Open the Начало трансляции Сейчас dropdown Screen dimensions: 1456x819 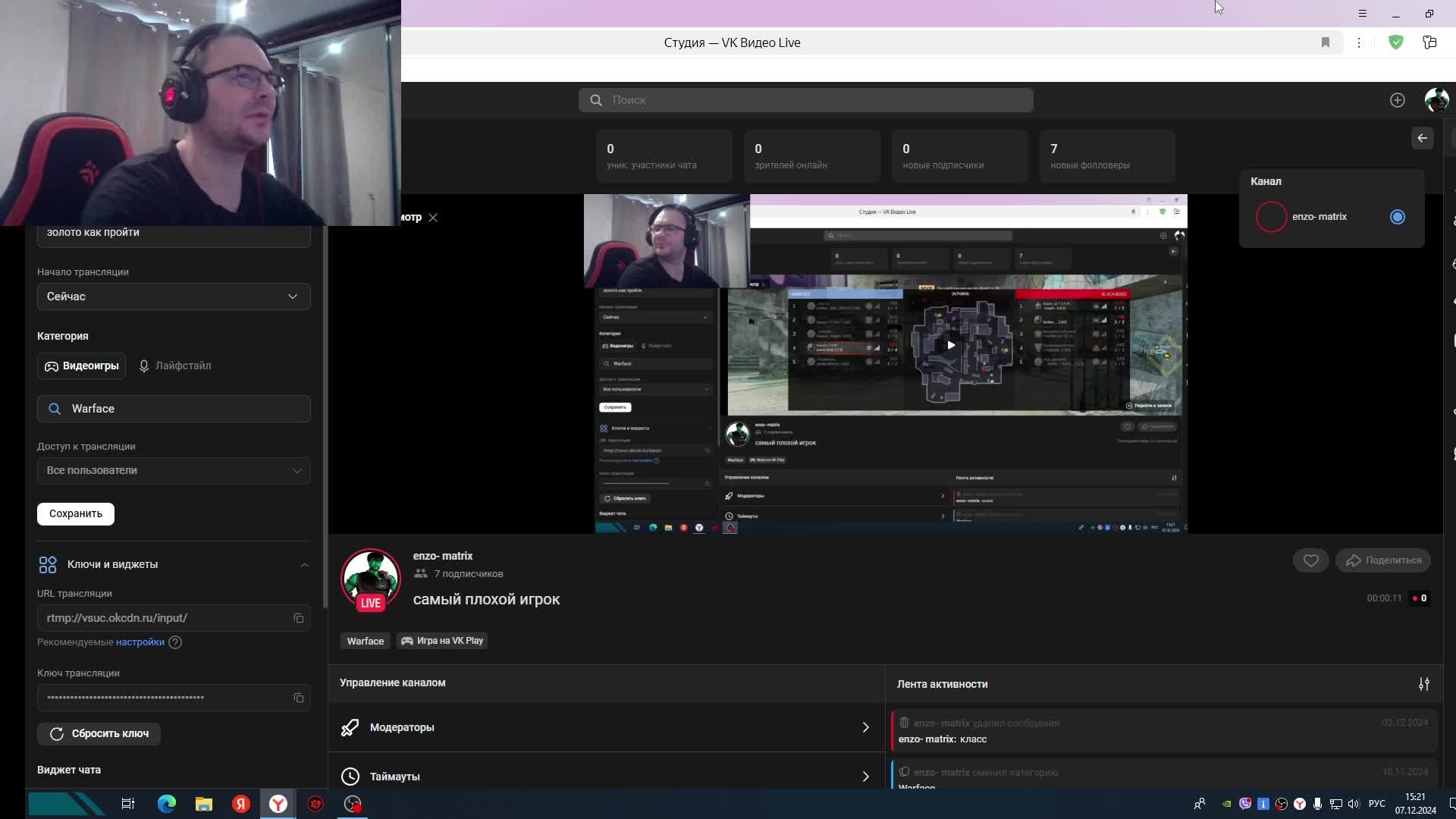pos(174,297)
